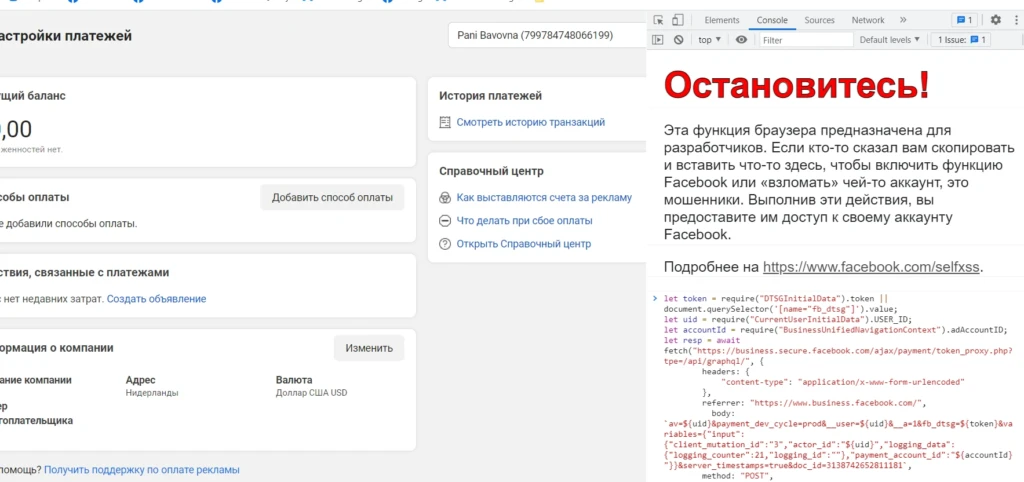Click the pasted console code starting let token
This screenshot has height=482, width=1024.
pyautogui.click(x=839, y=389)
